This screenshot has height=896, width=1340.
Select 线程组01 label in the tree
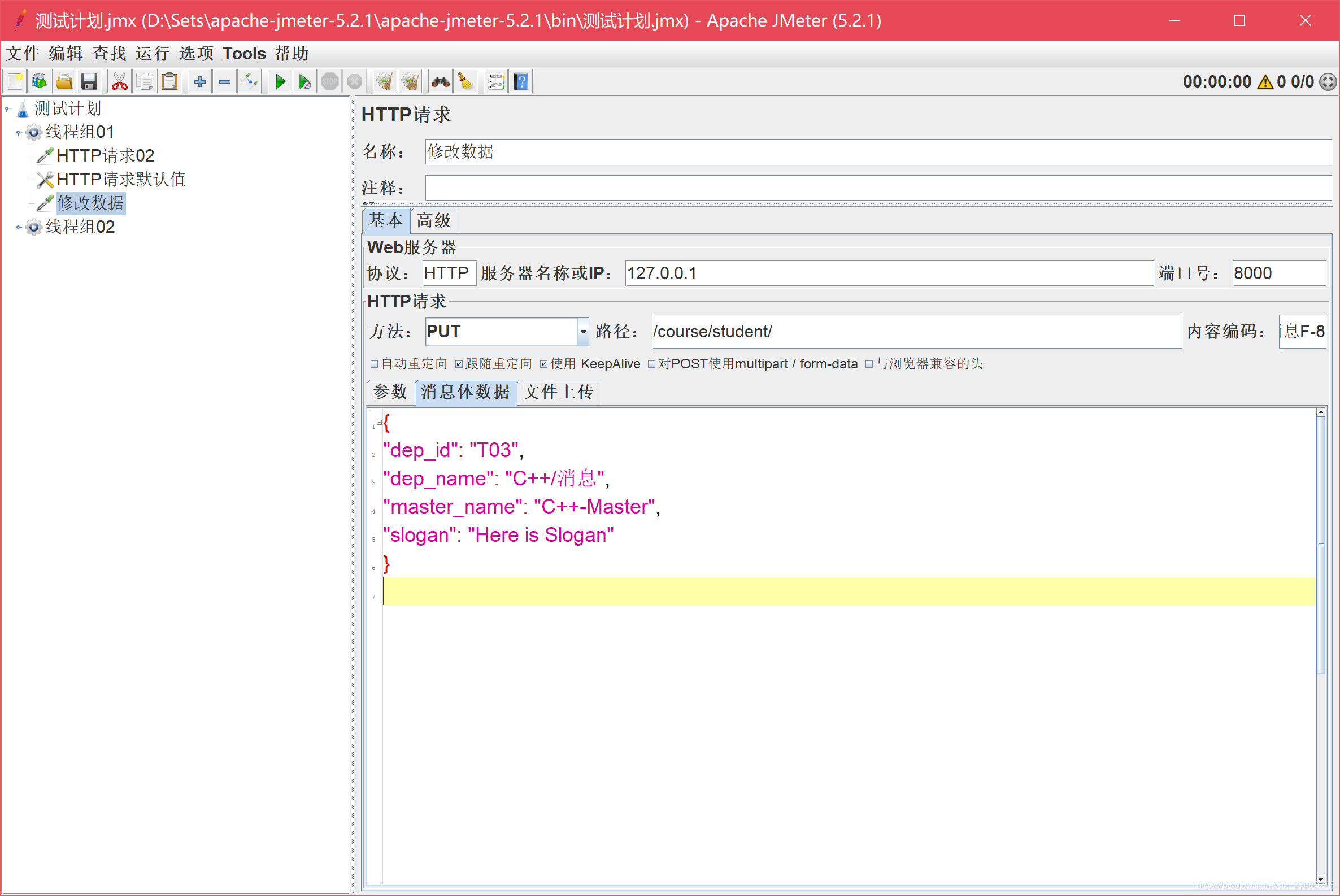click(80, 132)
